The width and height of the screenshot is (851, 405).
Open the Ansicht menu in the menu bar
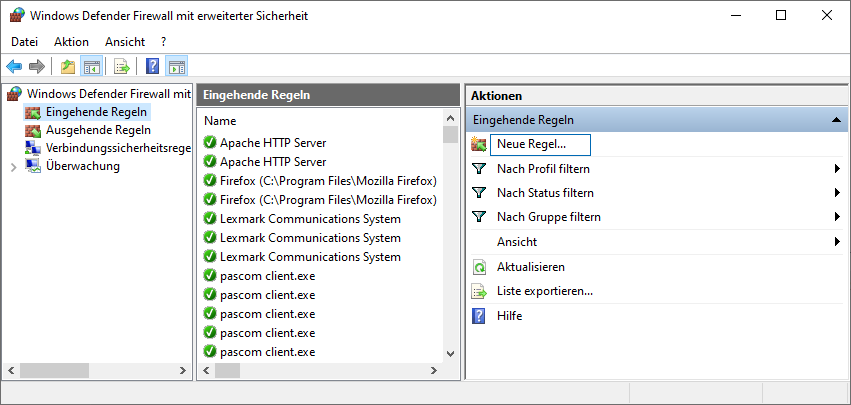click(125, 42)
